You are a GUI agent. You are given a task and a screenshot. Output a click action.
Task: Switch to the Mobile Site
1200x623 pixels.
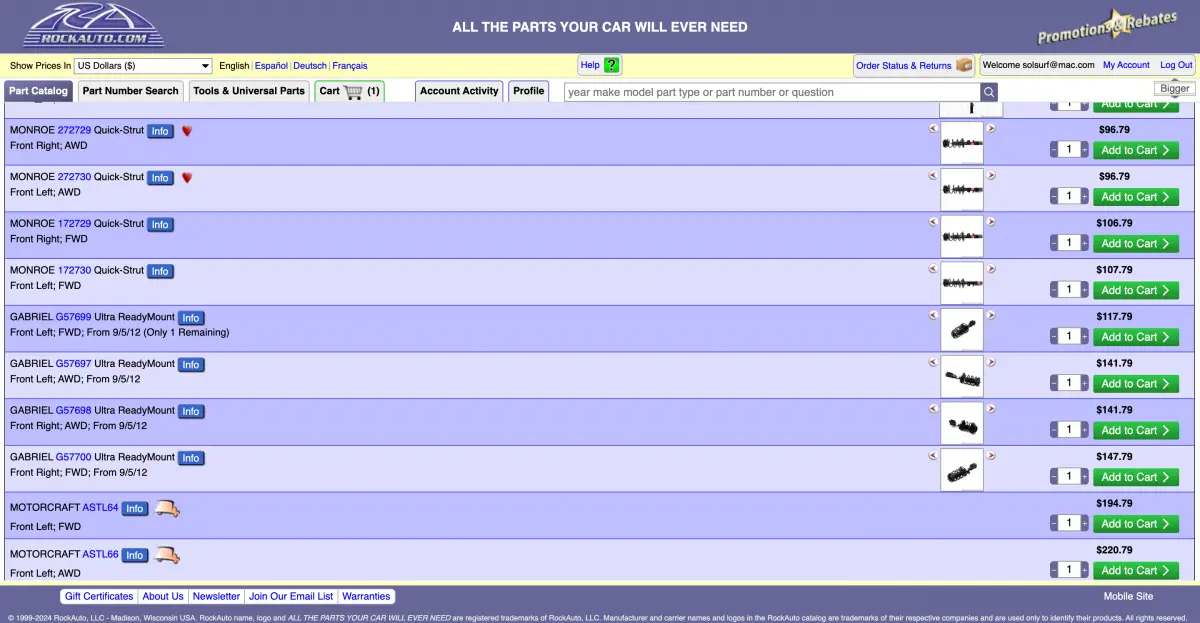1128,597
